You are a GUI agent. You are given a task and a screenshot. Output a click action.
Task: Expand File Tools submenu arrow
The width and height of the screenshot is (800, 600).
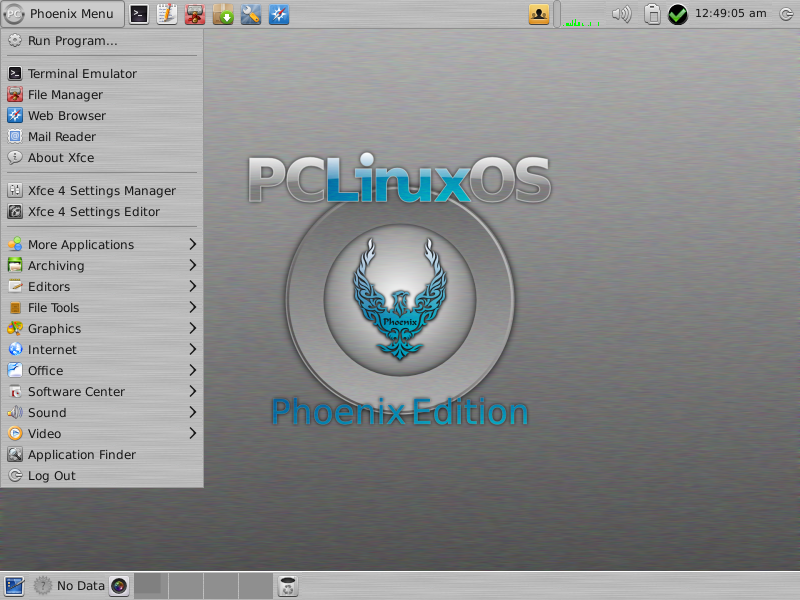(x=192, y=307)
